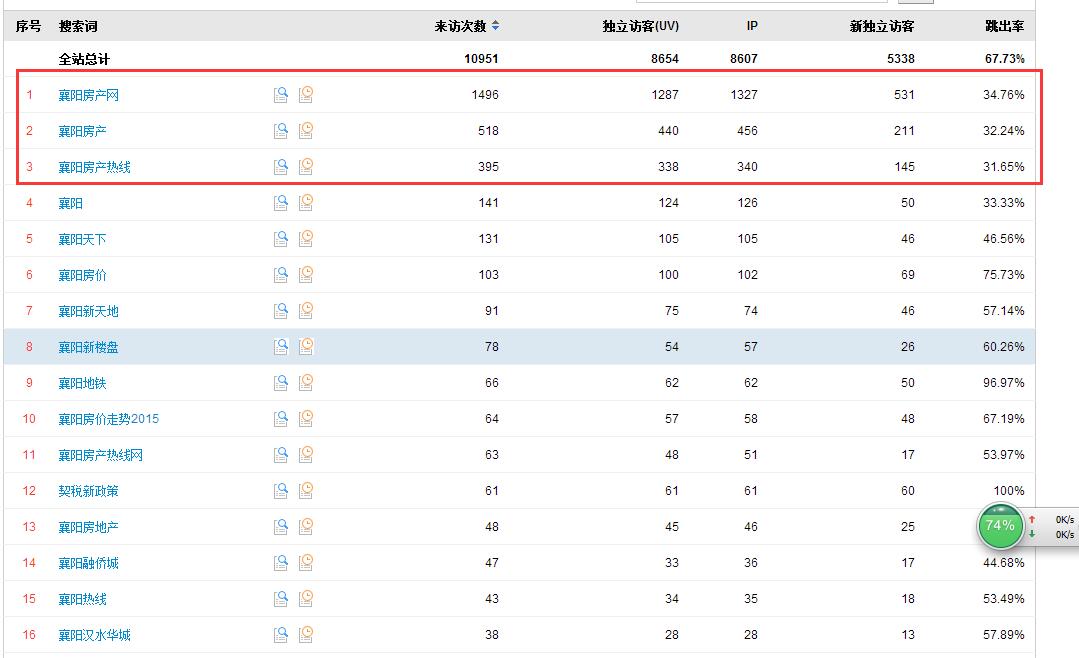Screen dimensions: 1079x658
Task: Open clock history icon for 襄阳地铁
Action: [306, 382]
